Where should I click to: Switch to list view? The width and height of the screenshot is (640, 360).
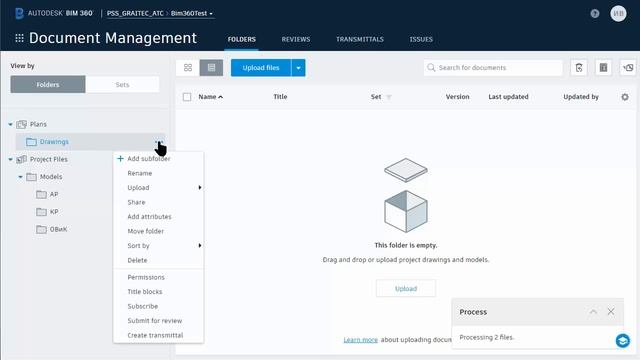[x=211, y=68]
